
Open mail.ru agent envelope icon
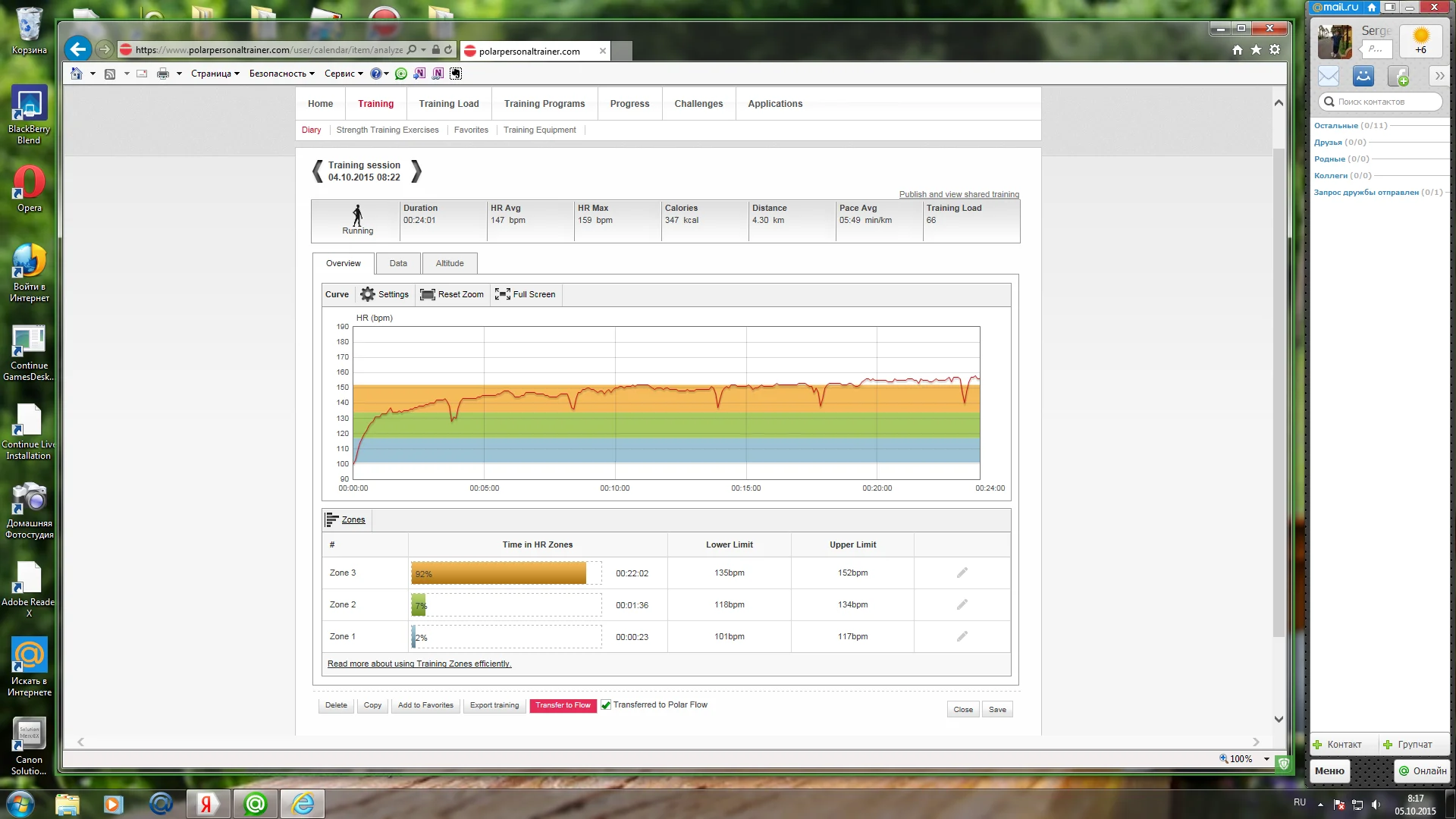pos(1329,77)
